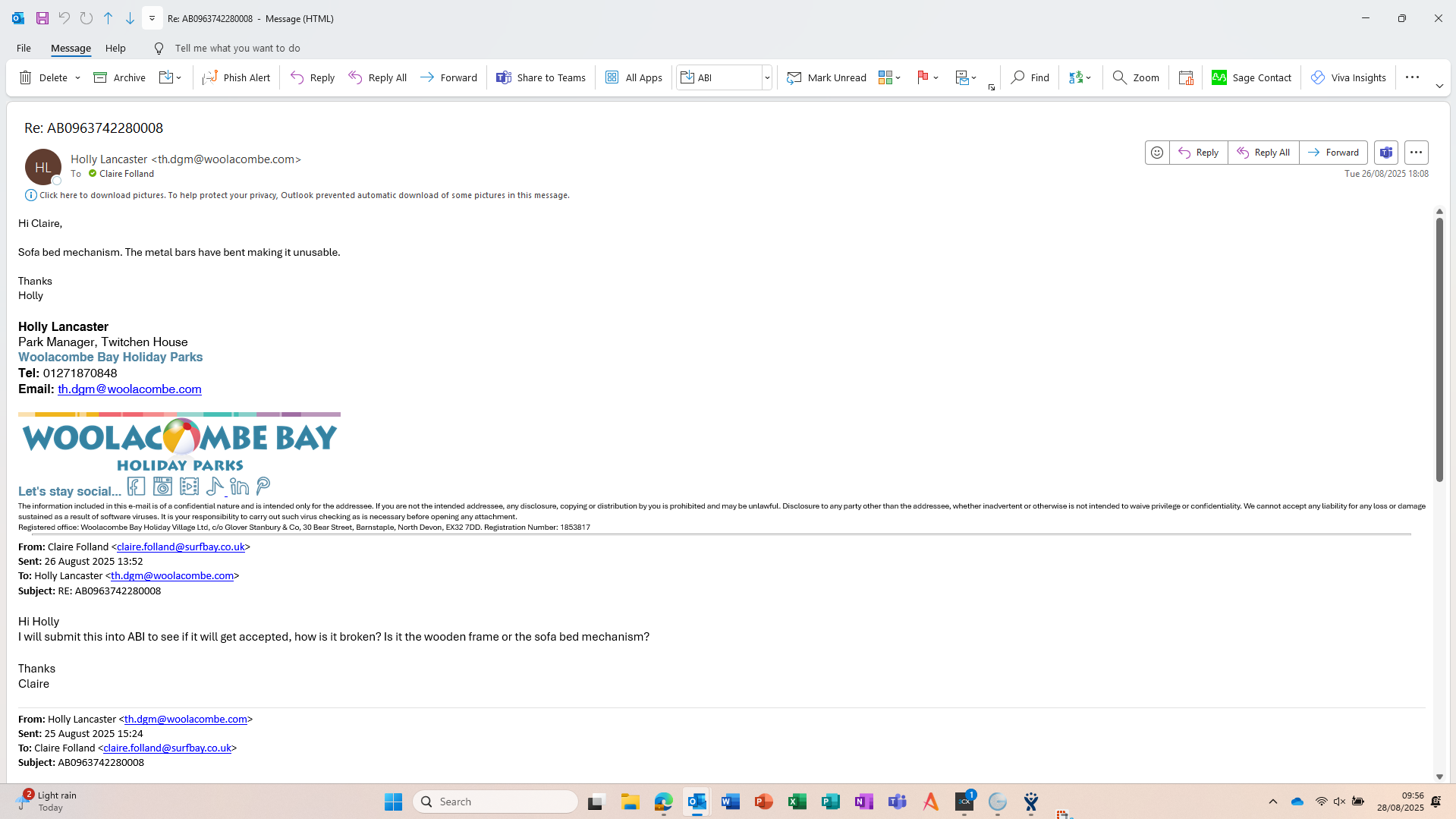Open the Facebook icon in the signature
The height and width of the screenshot is (819, 1456).
click(x=137, y=487)
